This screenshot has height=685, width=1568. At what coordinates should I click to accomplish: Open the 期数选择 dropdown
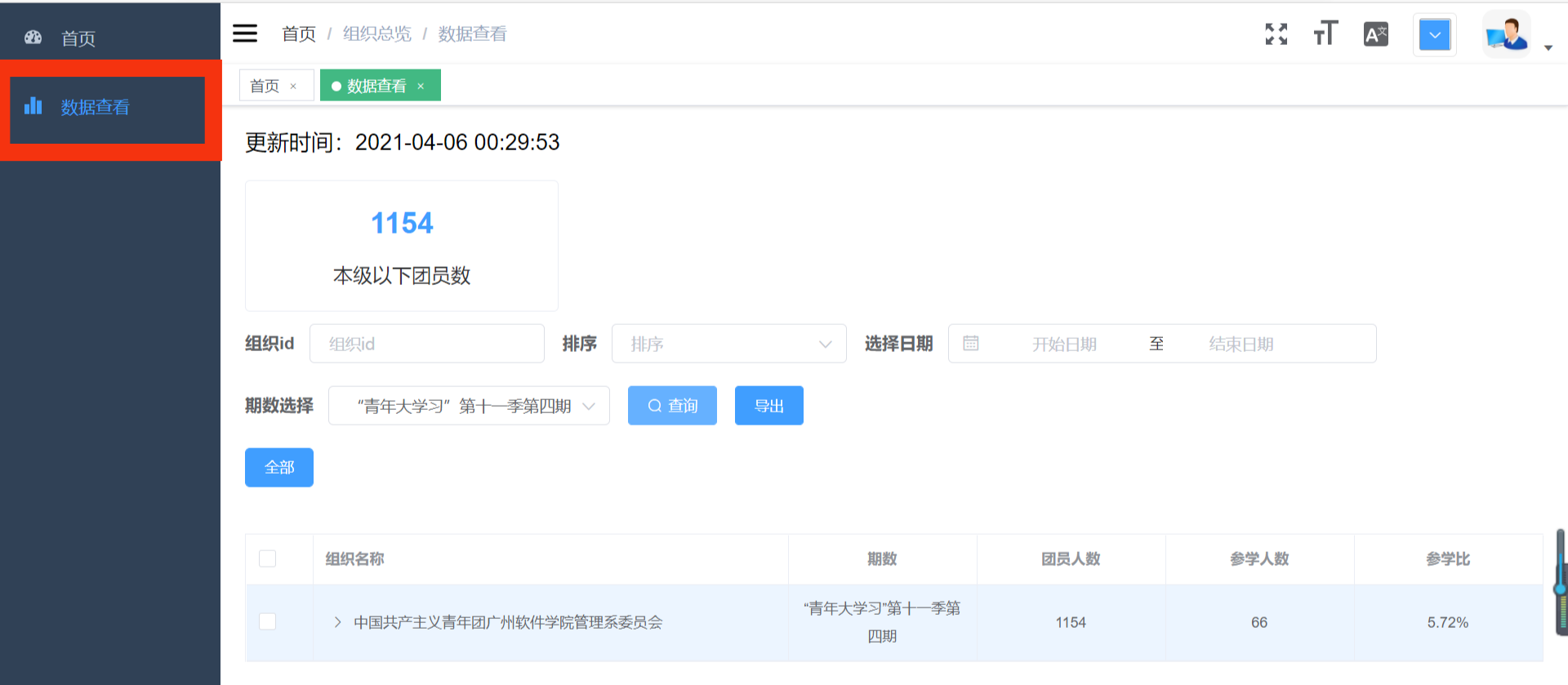469,406
